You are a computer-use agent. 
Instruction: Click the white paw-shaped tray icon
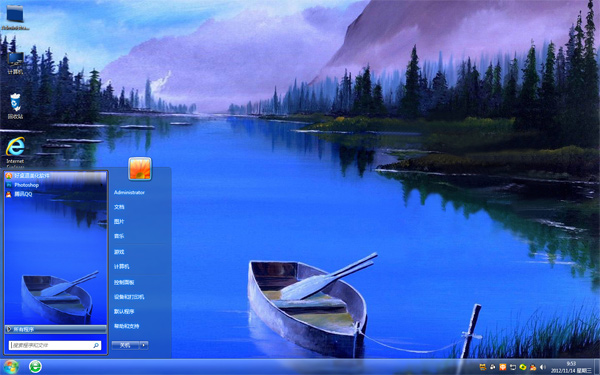point(492,367)
